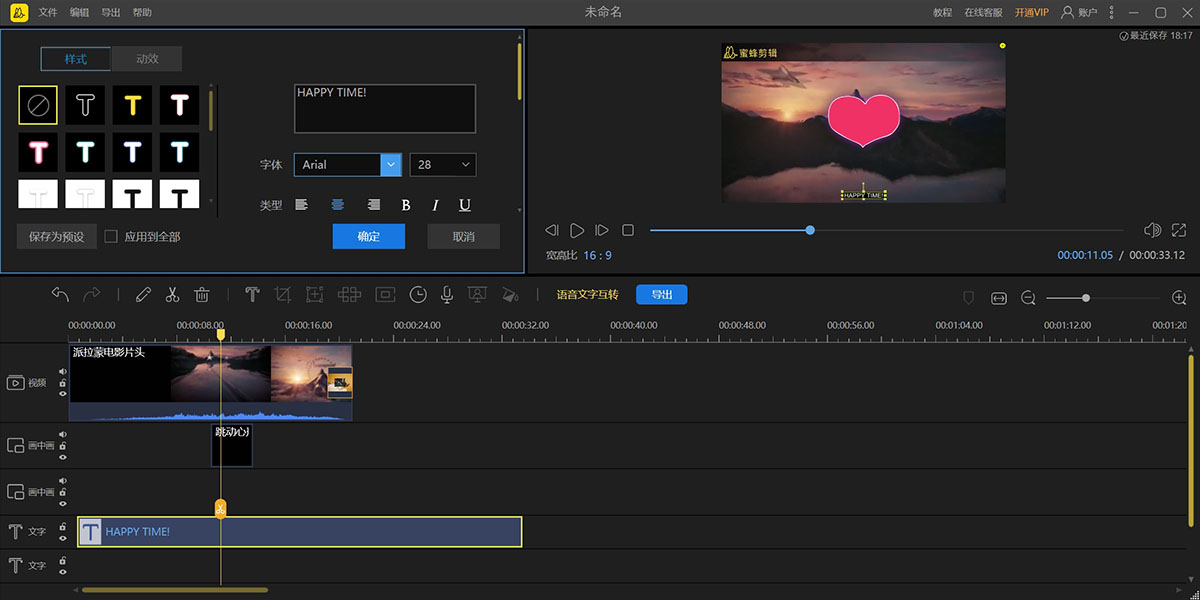Expand the font size 28 dropdown
This screenshot has height=600, width=1200.
coord(465,164)
